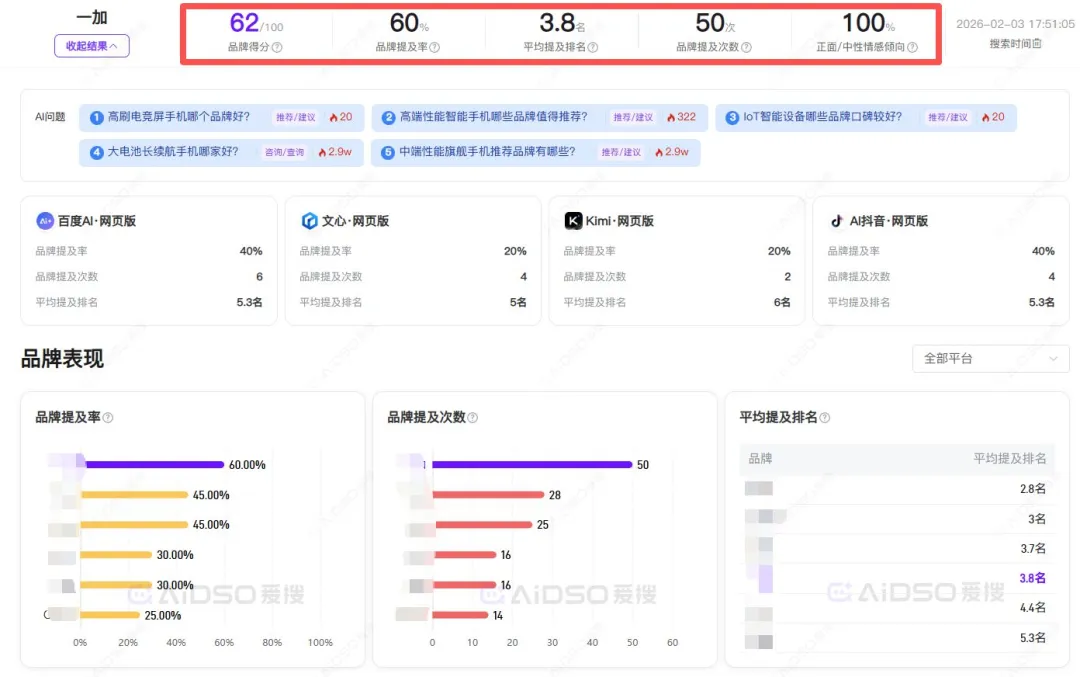
Task: Click the help icon beside 平均提及排名 at top
Action: pos(593,47)
